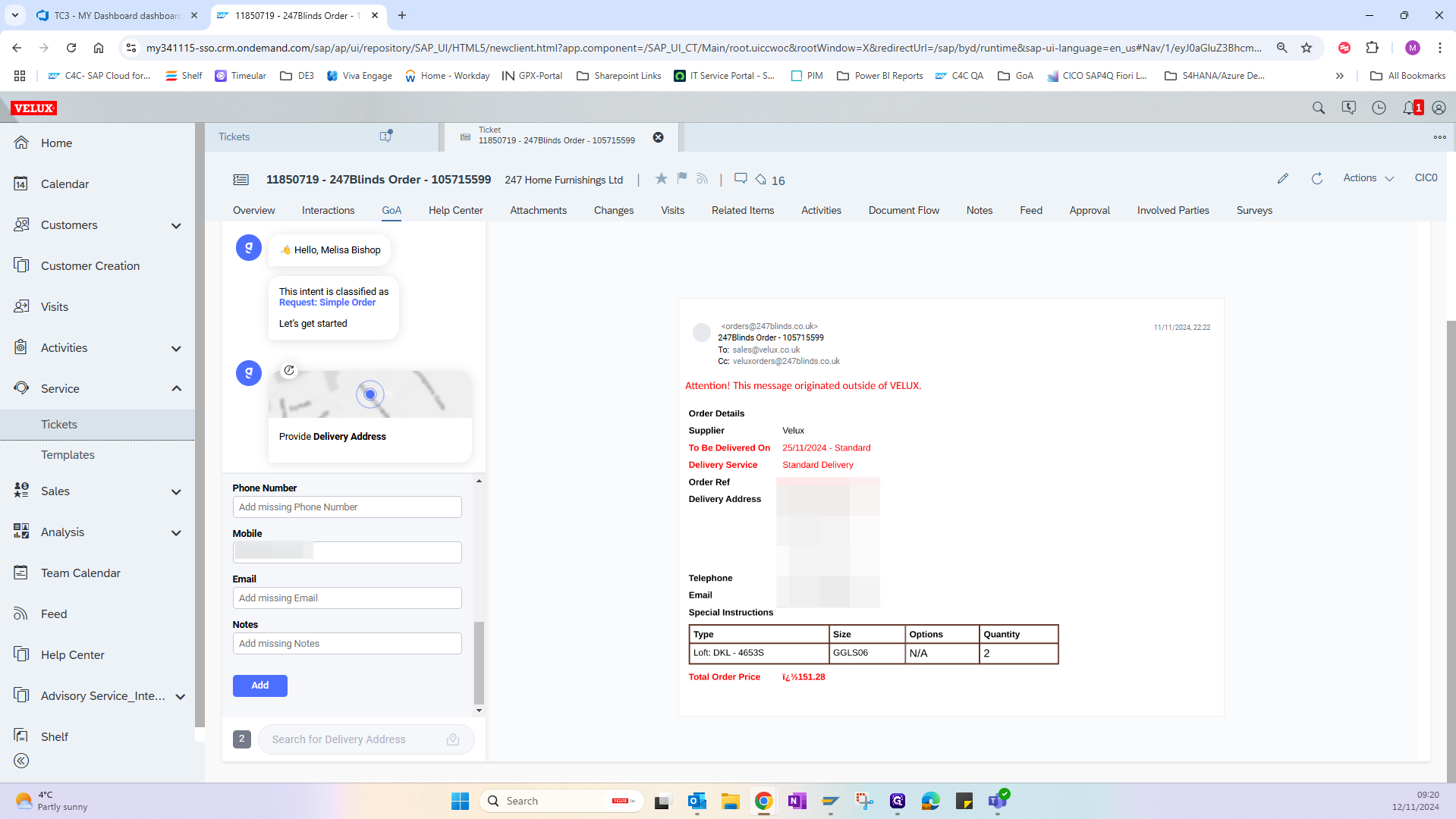Expand the Activities menu

176,349
